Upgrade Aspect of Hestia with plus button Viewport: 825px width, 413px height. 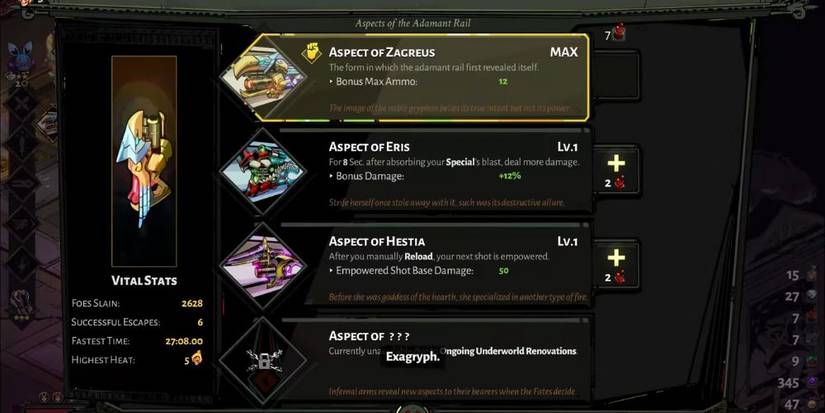[x=616, y=265]
